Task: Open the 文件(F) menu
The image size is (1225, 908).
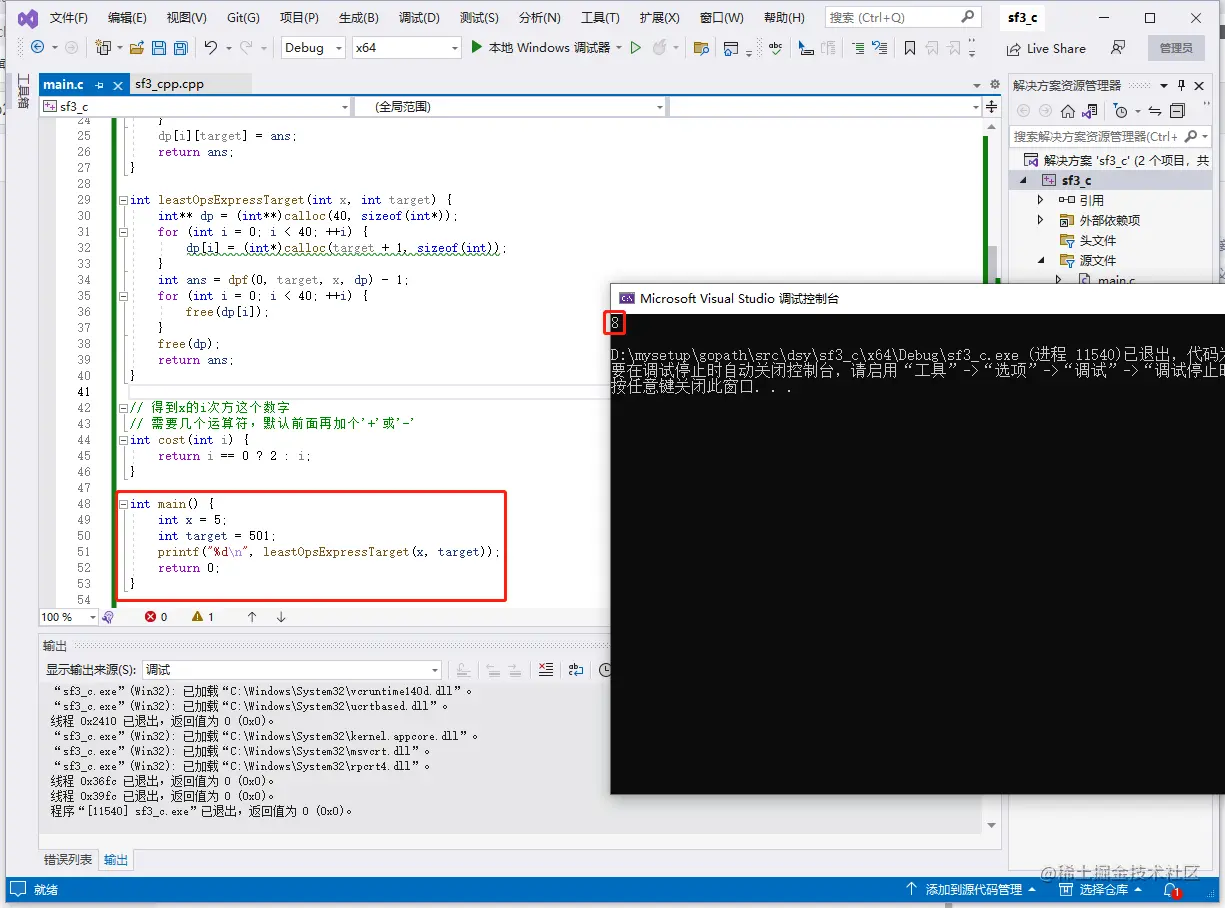Action: click(68, 18)
